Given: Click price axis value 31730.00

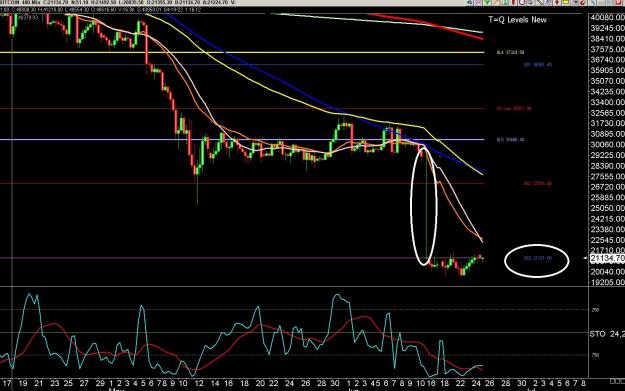Looking at the screenshot, I should tap(607, 124).
